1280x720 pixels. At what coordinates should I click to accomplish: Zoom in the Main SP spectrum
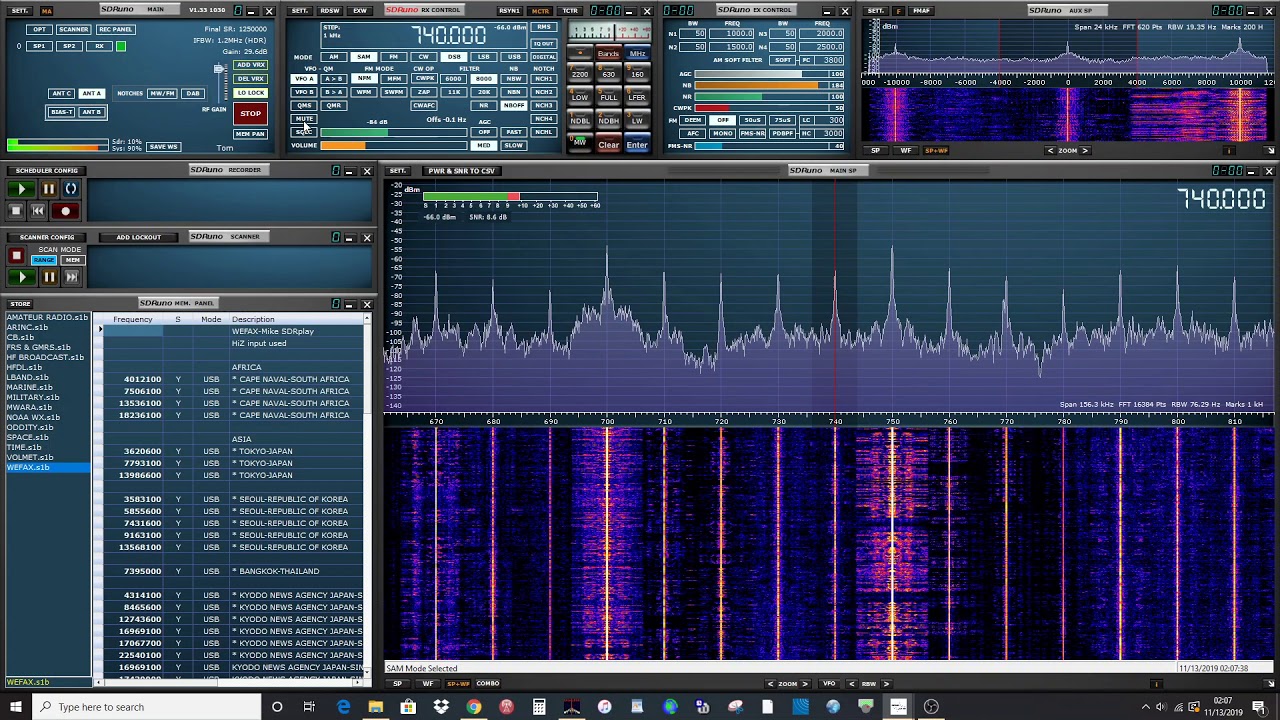click(805, 684)
